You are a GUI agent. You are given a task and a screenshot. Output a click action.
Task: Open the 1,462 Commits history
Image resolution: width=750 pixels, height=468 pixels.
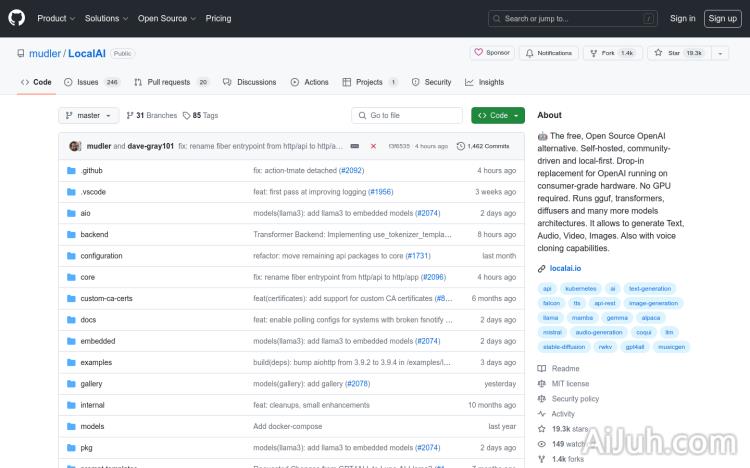point(483,146)
